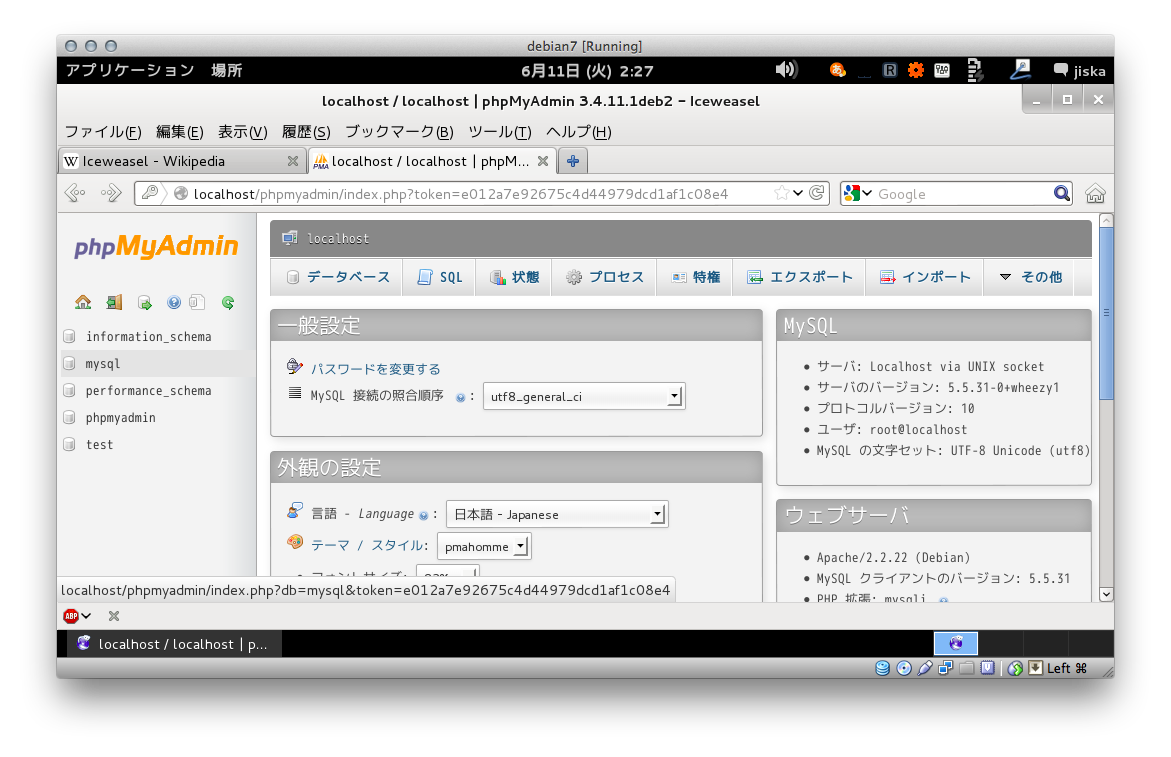Open the Language dropdown showing 日本語 - Japanese

tap(556, 514)
